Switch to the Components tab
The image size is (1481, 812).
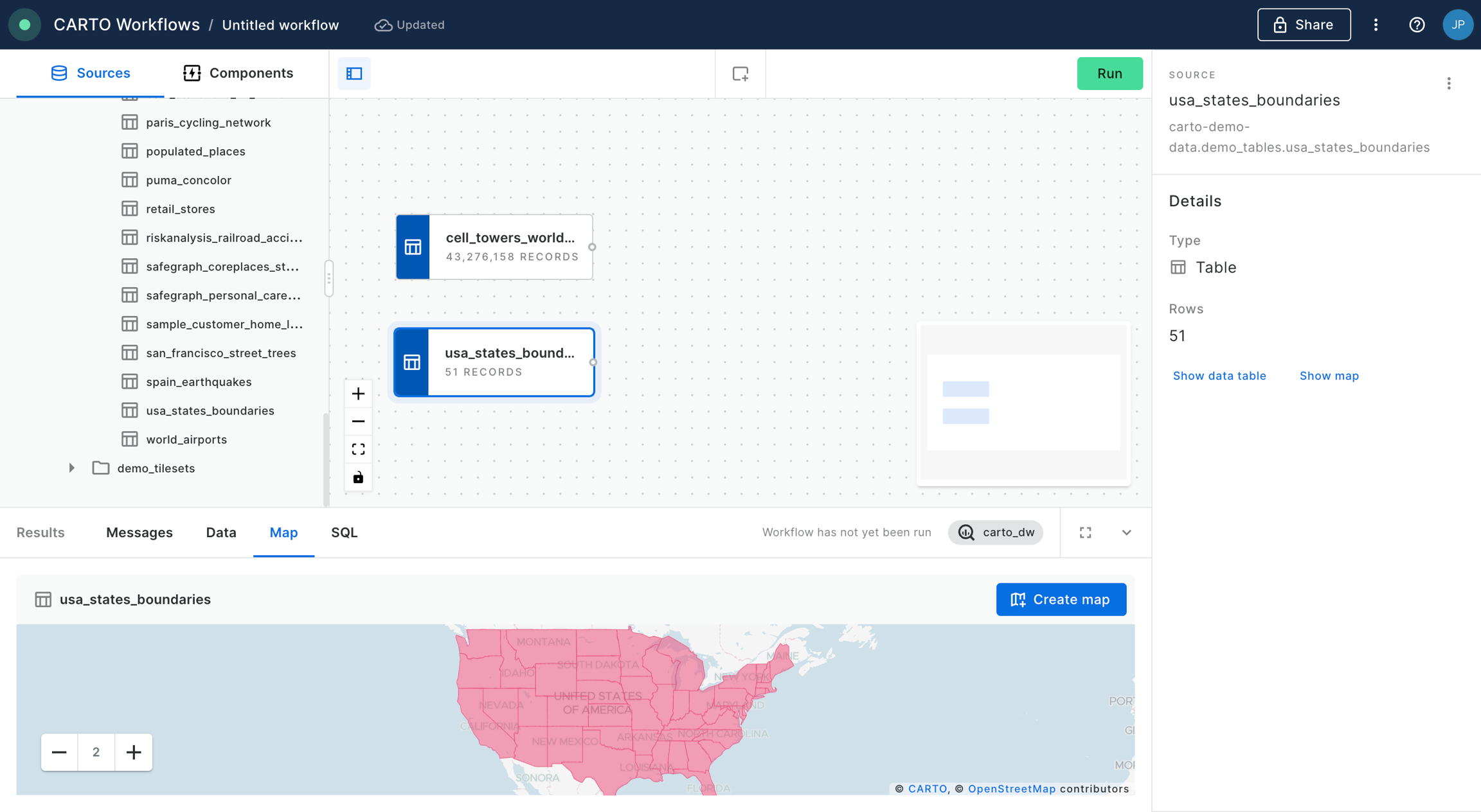[x=238, y=73]
